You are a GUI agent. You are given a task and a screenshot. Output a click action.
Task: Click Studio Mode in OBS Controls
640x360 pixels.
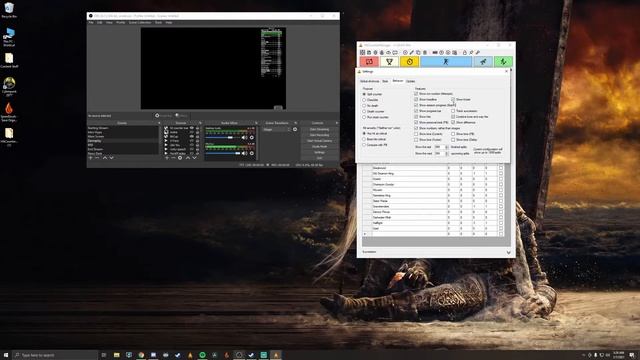click(319, 147)
